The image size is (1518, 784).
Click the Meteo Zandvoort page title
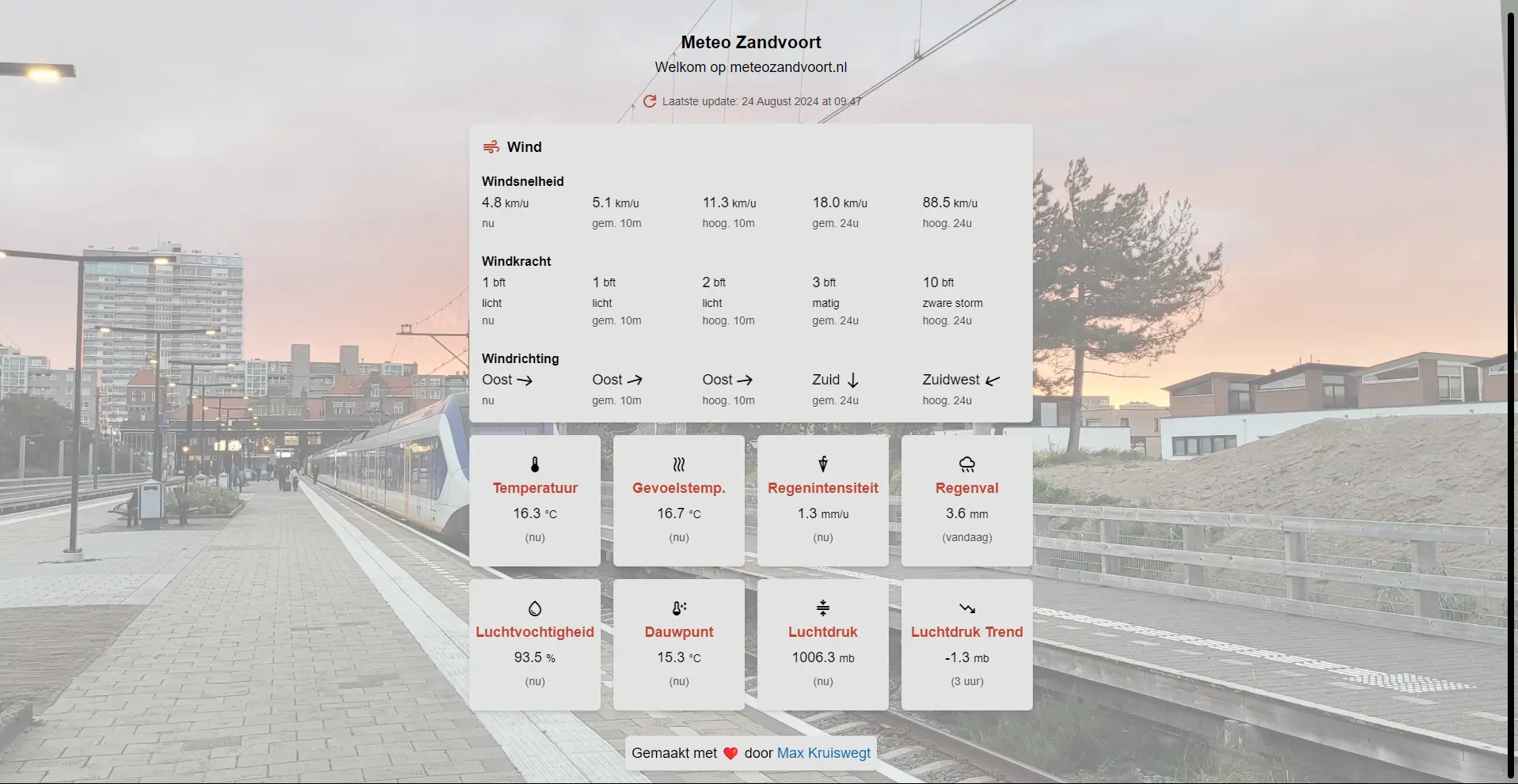750,42
